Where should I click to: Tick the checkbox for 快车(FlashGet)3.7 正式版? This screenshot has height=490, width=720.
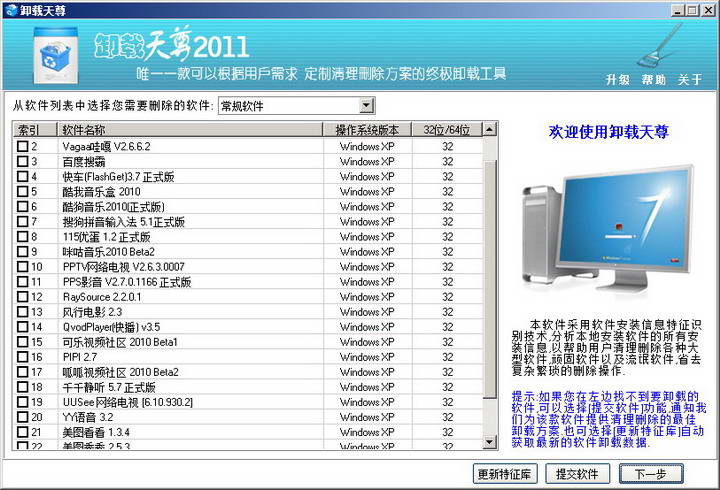(x=22, y=176)
